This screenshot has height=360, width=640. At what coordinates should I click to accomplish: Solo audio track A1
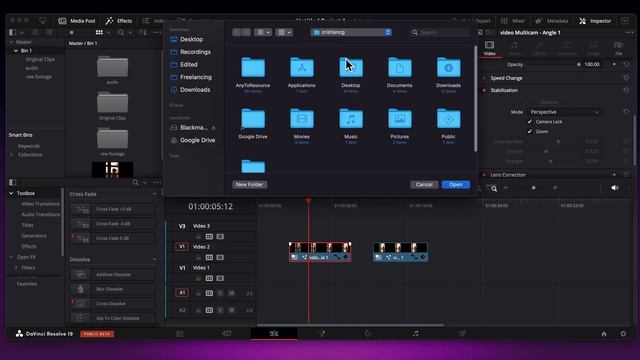click(220, 293)
